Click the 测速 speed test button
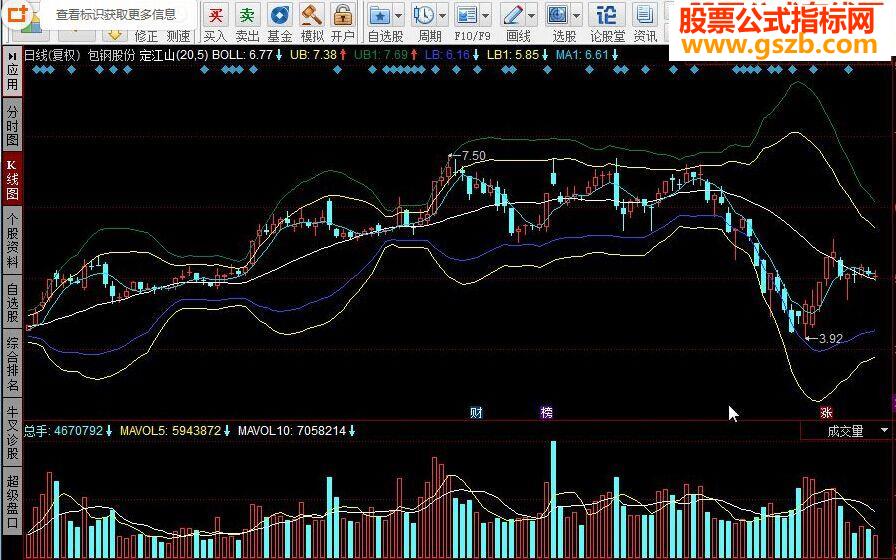Viewport: 896px width, 560px height. click(178, 36)
